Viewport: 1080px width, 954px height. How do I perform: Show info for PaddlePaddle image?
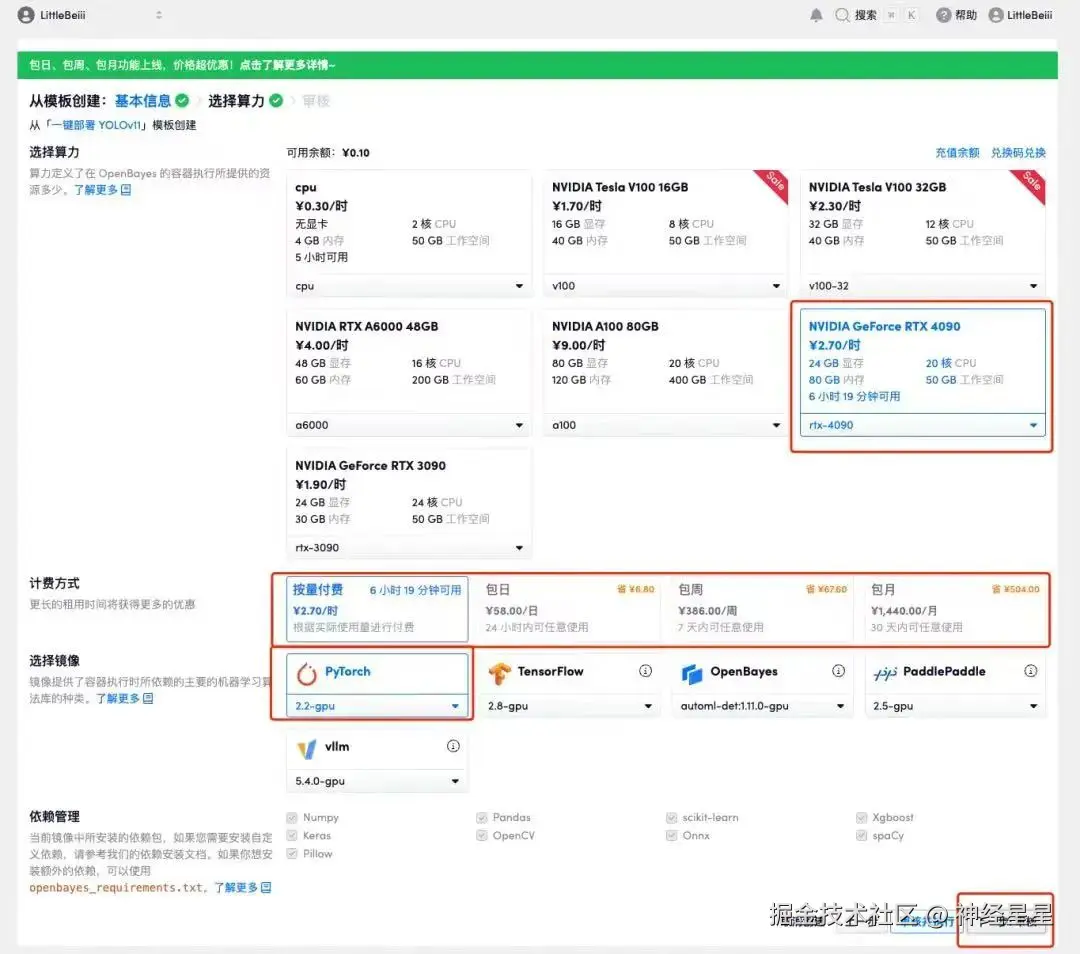coord(1030,671)
